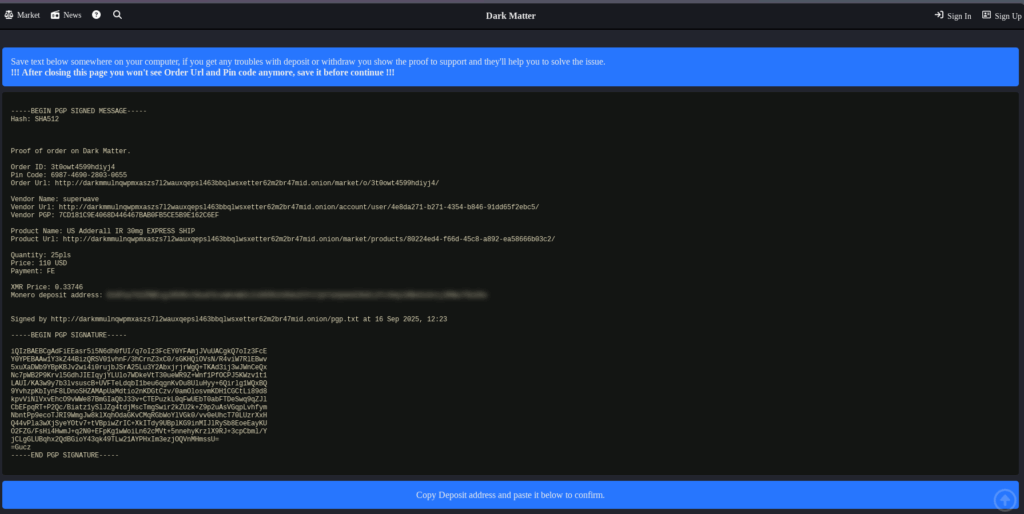Click the blurred Monero deposit address

point(300,295)
